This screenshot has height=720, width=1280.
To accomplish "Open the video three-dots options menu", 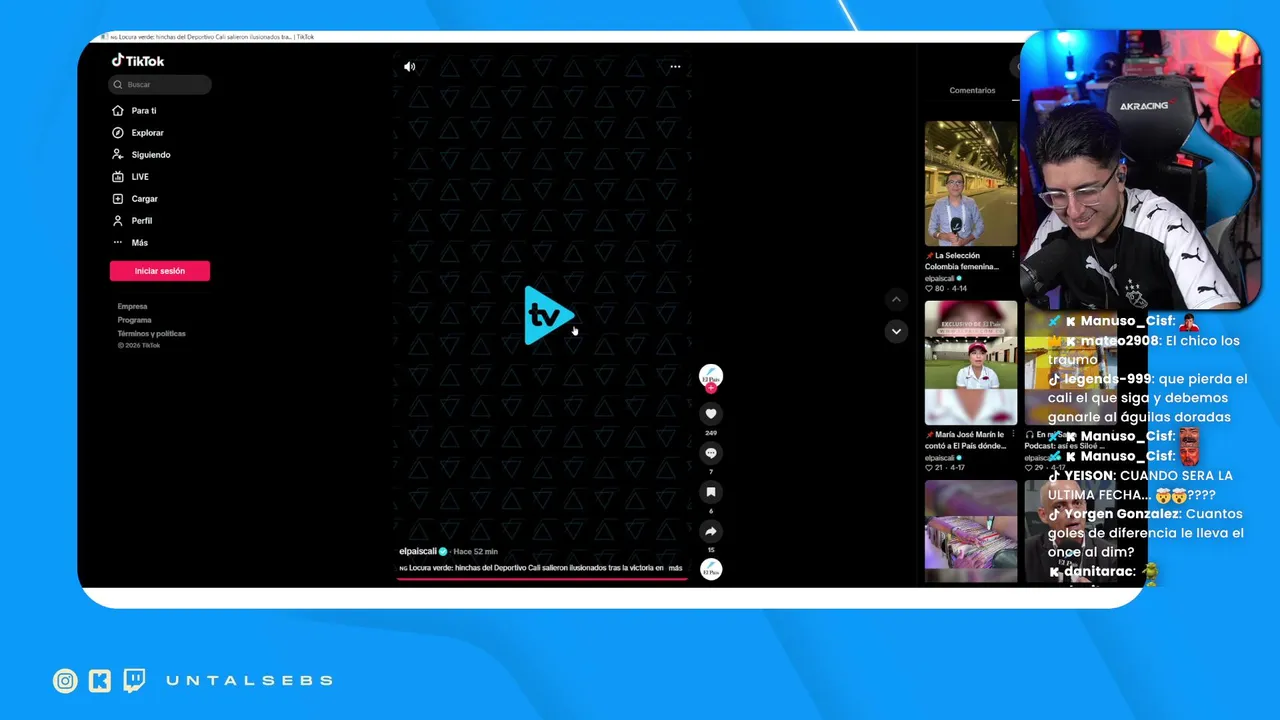I will (x=675, y=67).
